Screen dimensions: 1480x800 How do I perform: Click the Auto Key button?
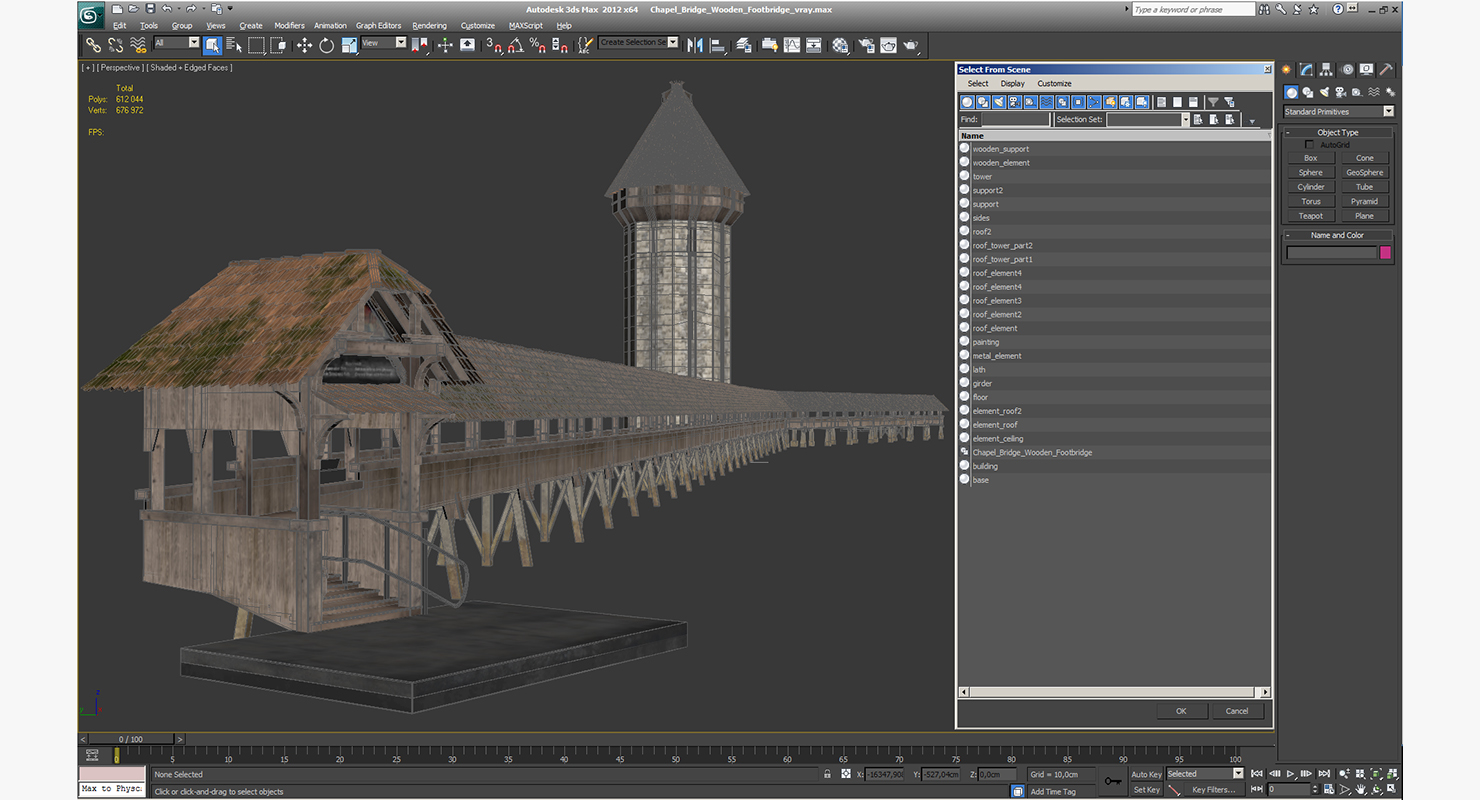pos(1146,774)
